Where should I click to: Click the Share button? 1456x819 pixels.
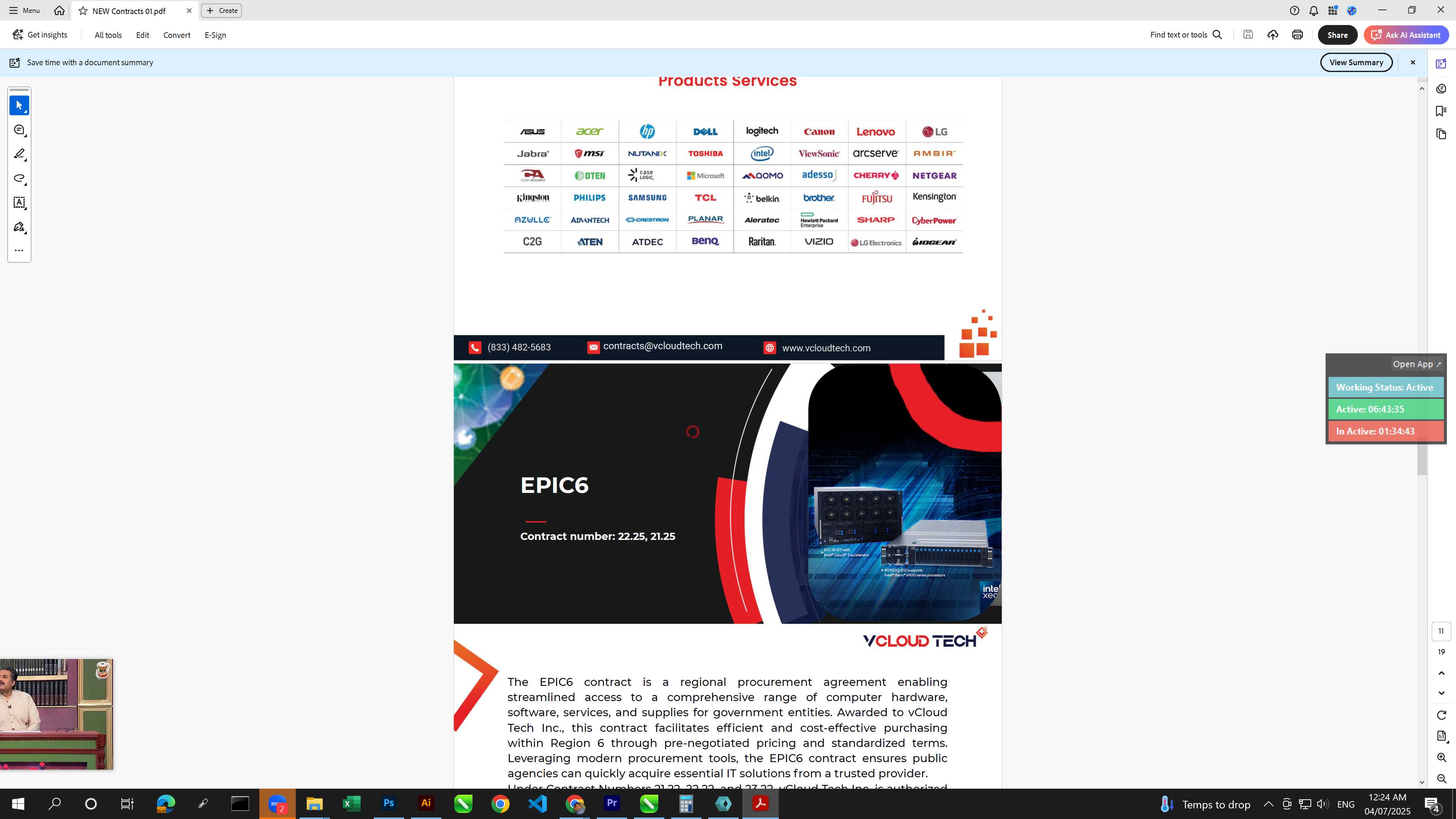click(1337, 35)
